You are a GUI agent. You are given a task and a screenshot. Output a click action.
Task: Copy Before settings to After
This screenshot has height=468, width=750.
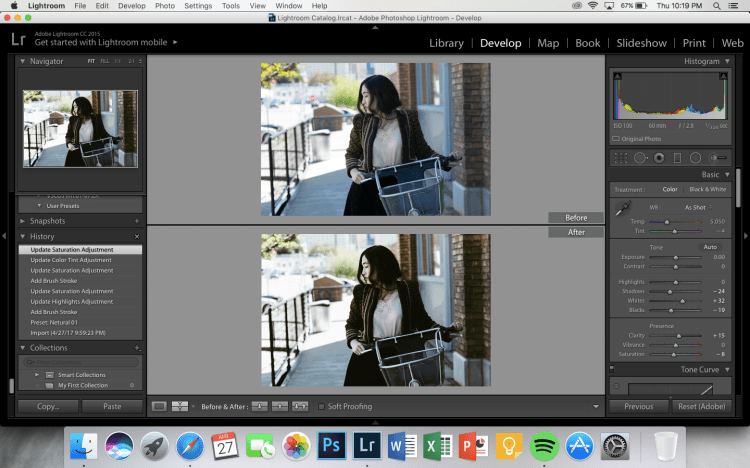tap(260, 406)
